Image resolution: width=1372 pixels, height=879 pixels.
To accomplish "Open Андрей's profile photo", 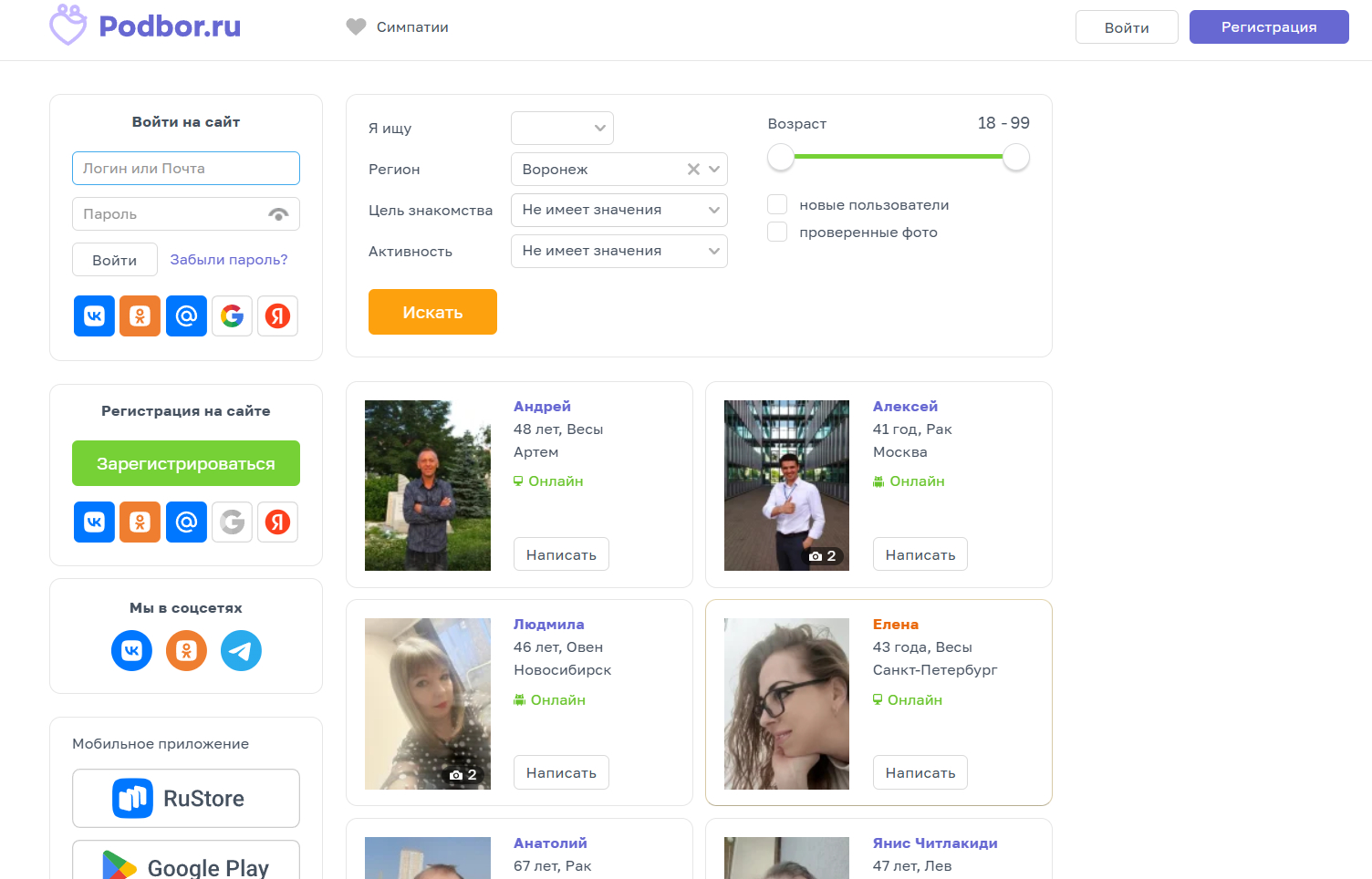I will [x=428, y=486].
